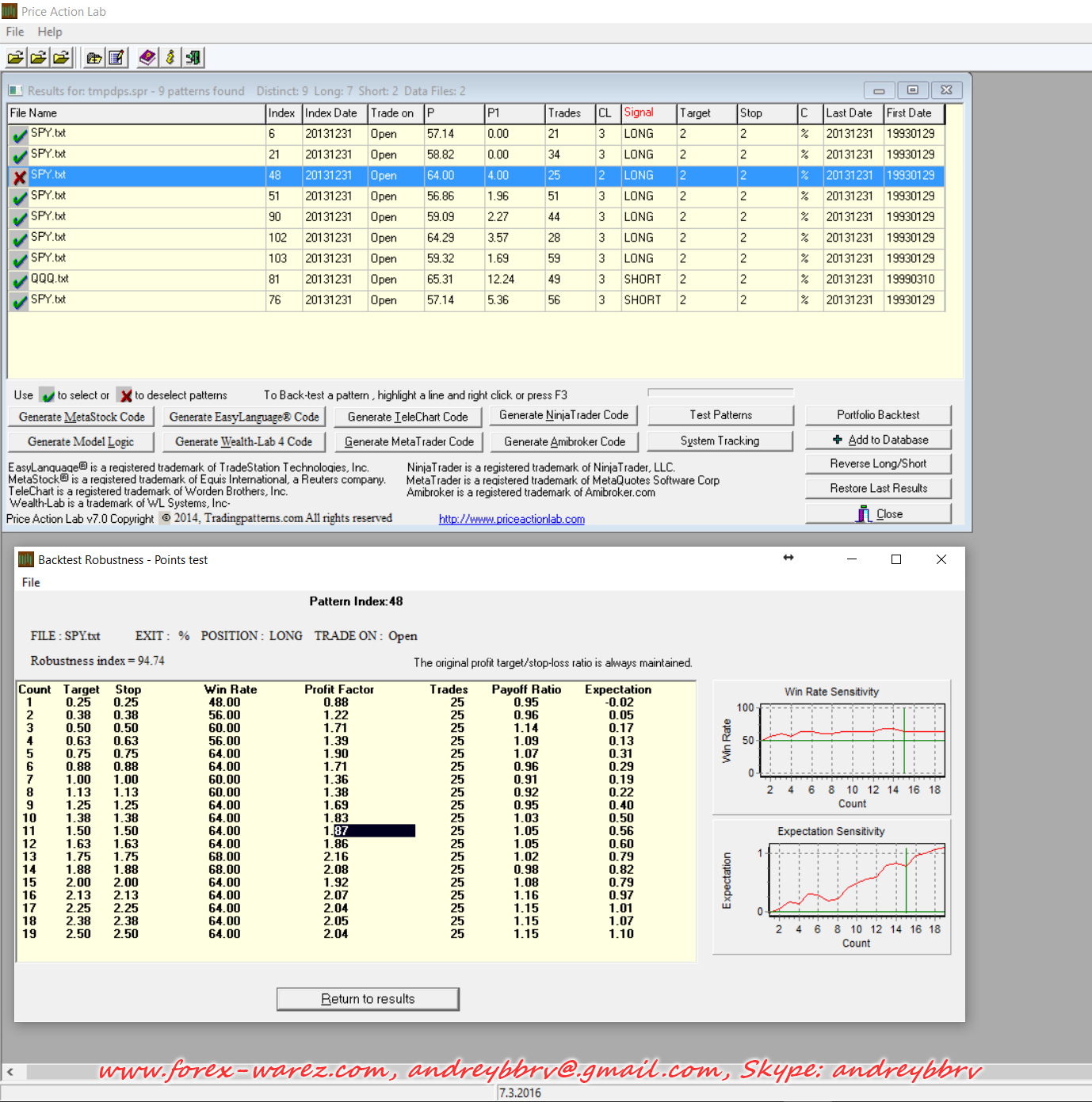Open File menu in Backtest Robustness window
1092x1102 pixels.
31,582
